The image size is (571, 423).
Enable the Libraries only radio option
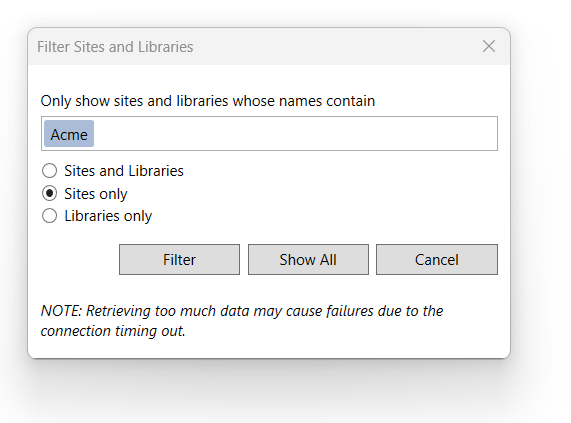(50, 216)
